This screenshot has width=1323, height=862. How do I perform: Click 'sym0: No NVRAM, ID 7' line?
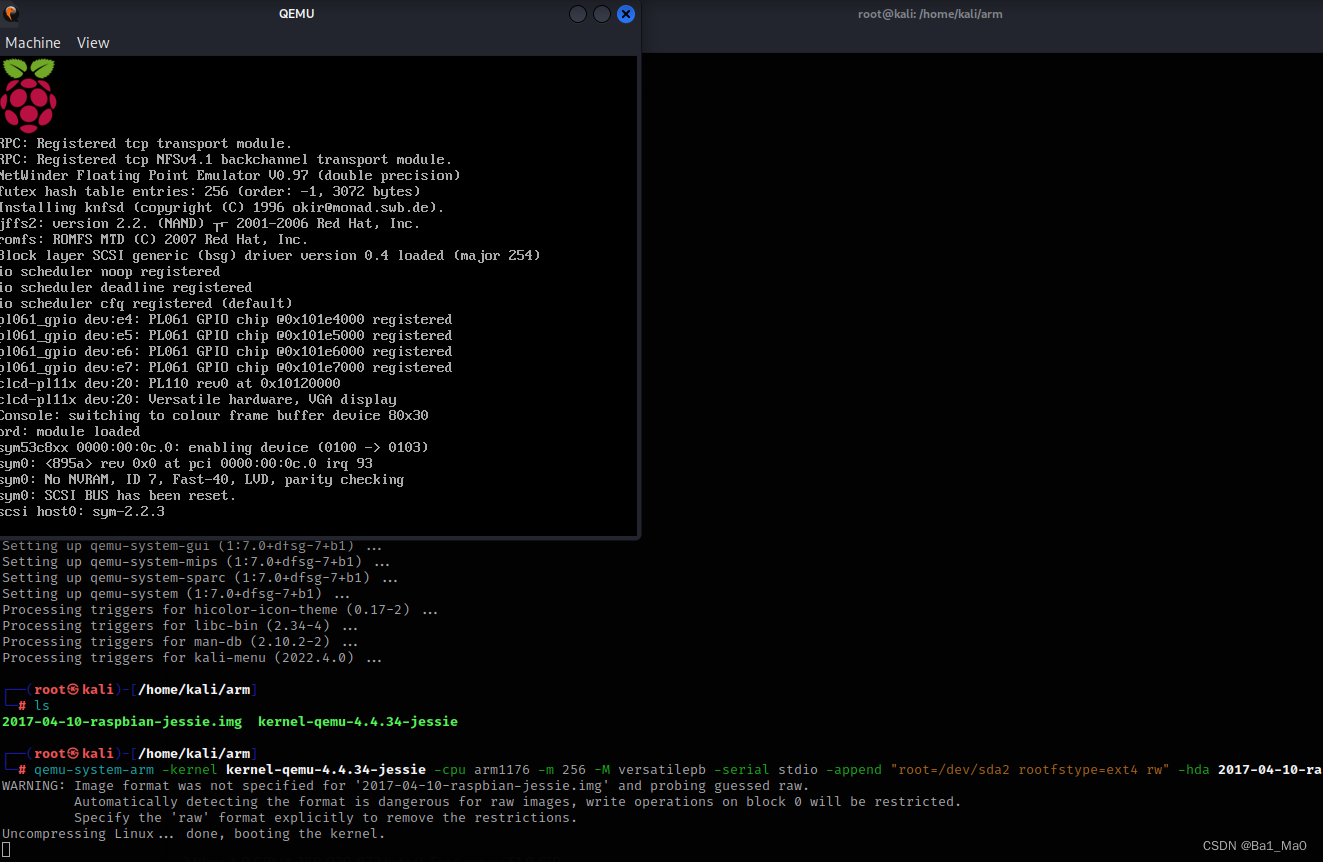pos(202,480)
